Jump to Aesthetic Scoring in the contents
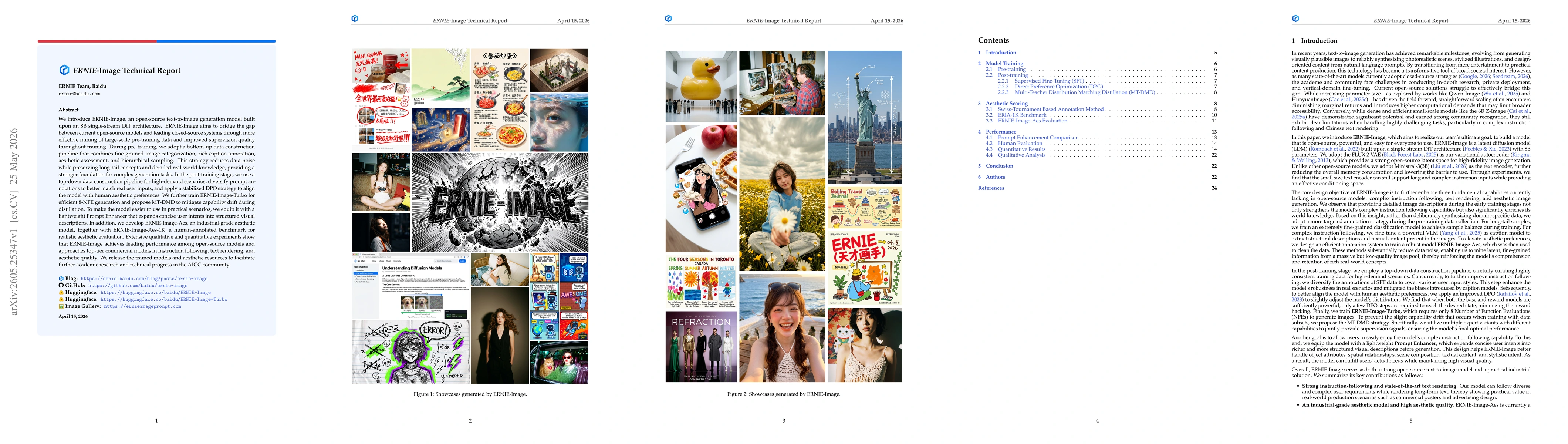The height and width of the screenshot is (444, 1568). coord(1003,104)
